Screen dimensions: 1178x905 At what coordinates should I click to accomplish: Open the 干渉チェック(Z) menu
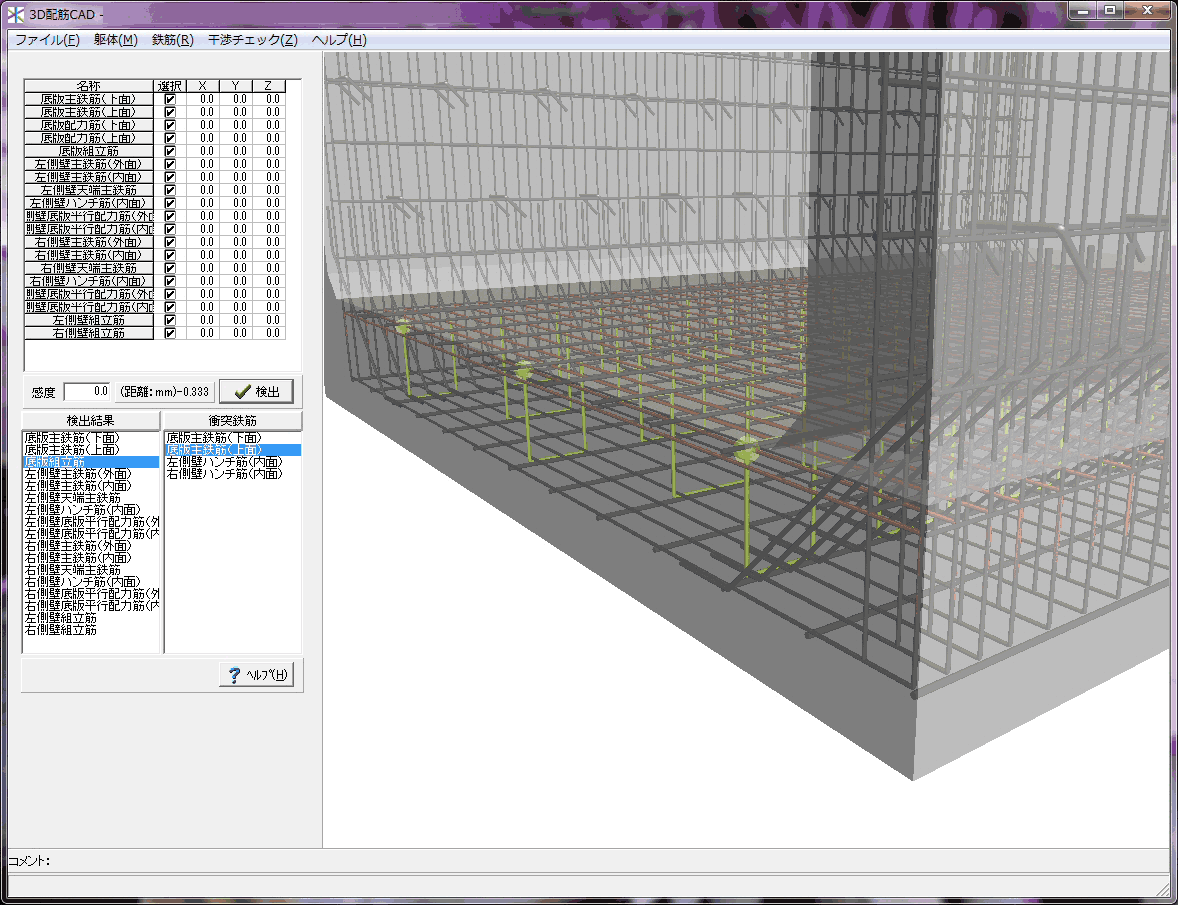(252, 40)
